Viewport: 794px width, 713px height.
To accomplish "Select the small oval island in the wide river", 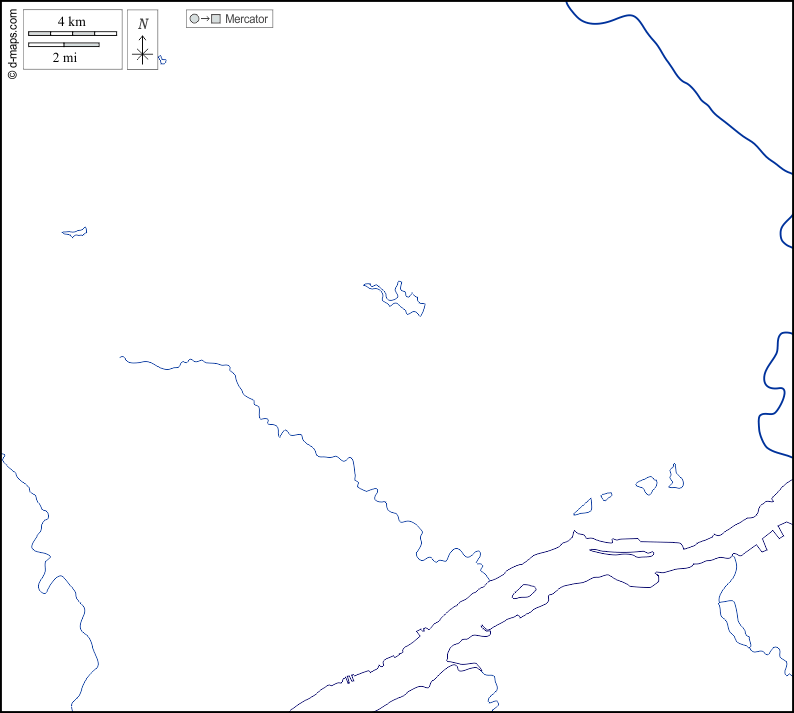I will pyautogui.click(x=524, y=591).
